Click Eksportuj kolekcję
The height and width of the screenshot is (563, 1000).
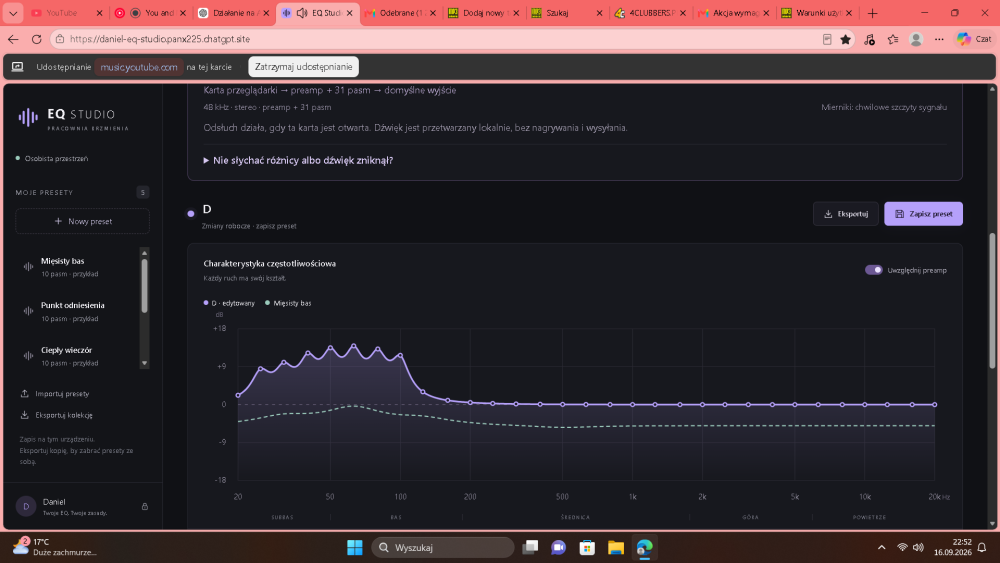click(57, 415)
